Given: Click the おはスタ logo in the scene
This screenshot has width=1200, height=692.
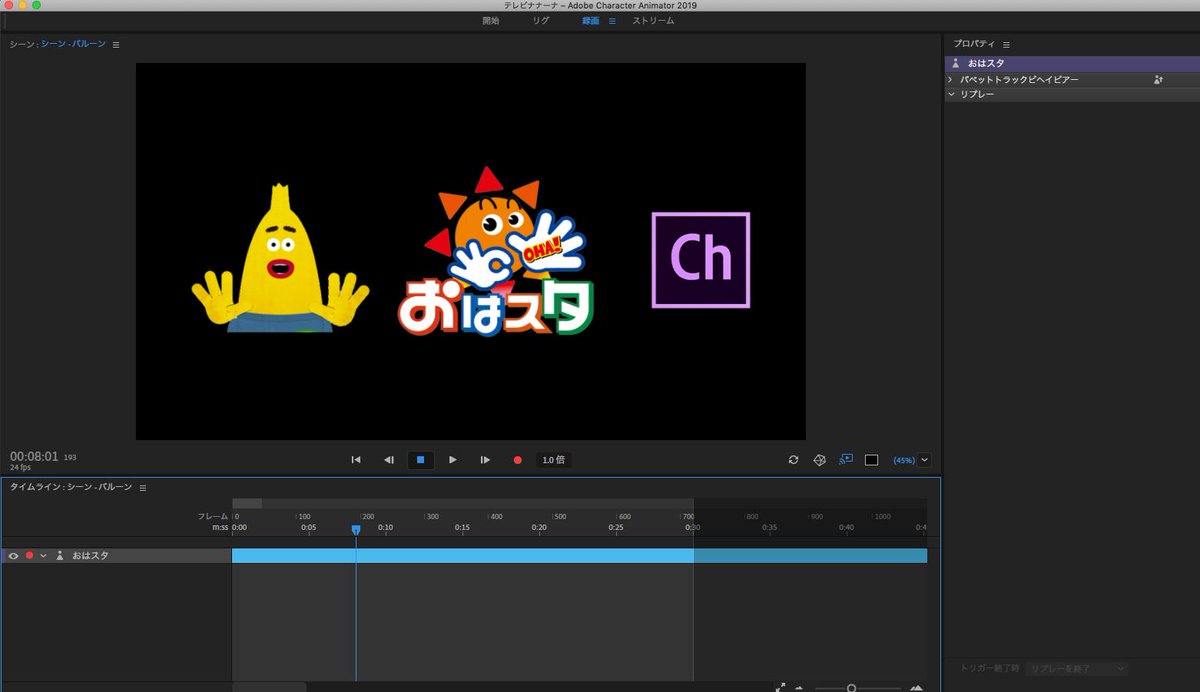Looking at the screenshot, I should click(497, 250).
